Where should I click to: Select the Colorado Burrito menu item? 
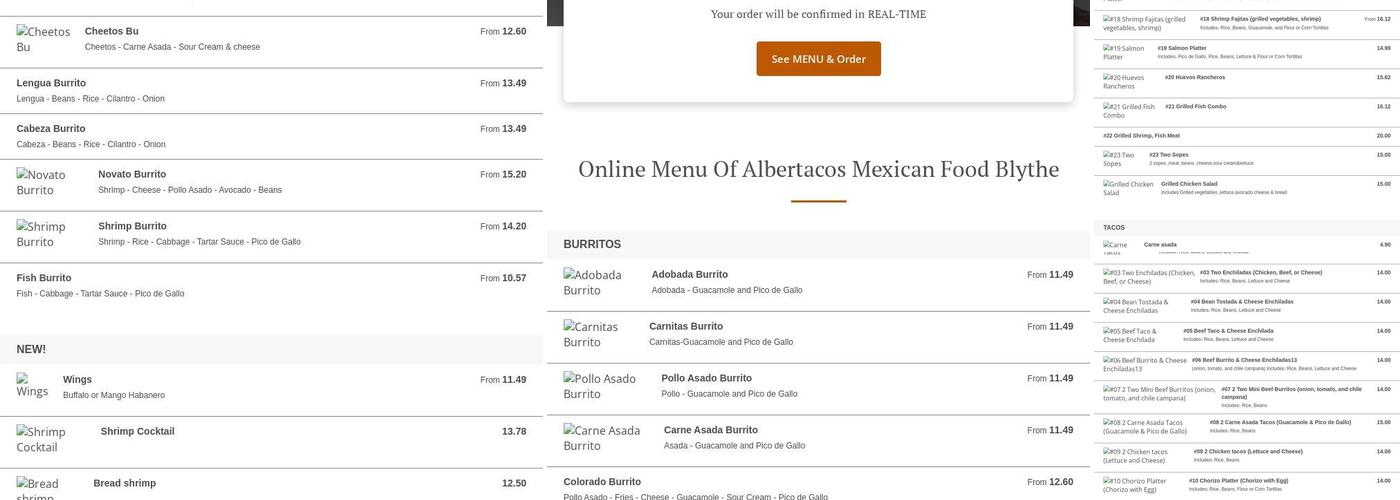[818, 484]
